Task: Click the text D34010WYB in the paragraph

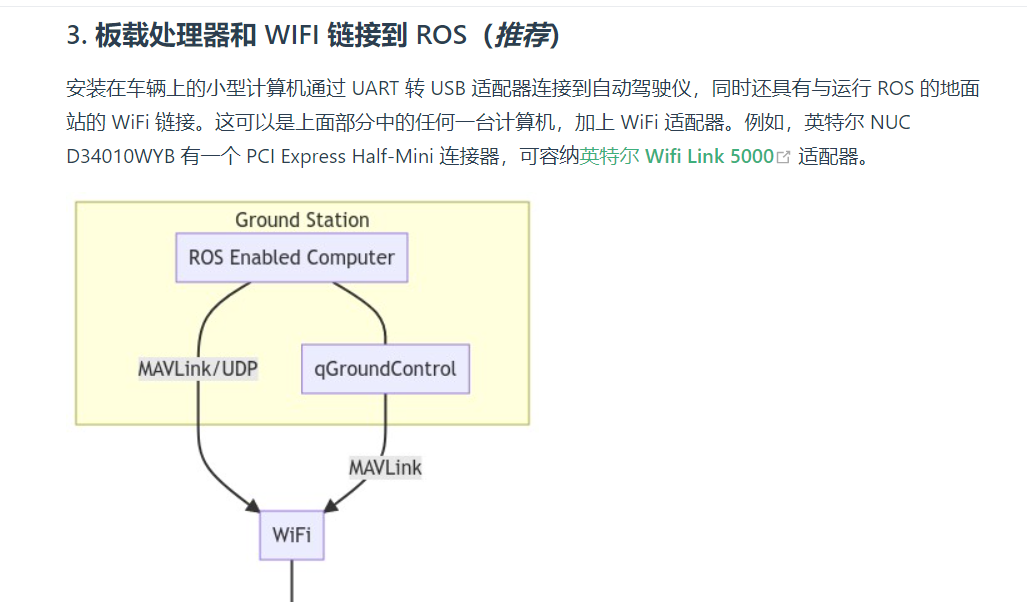Action: (x=121, y=157)
